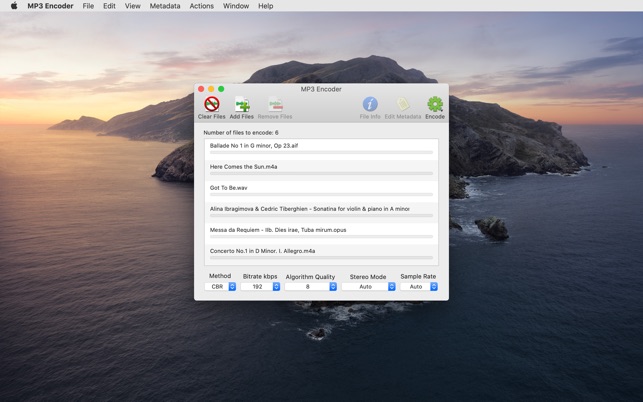Select Here Comes the Sun.m4a file
The height and width of the screenshot is (402, 643).
[322, 171]
